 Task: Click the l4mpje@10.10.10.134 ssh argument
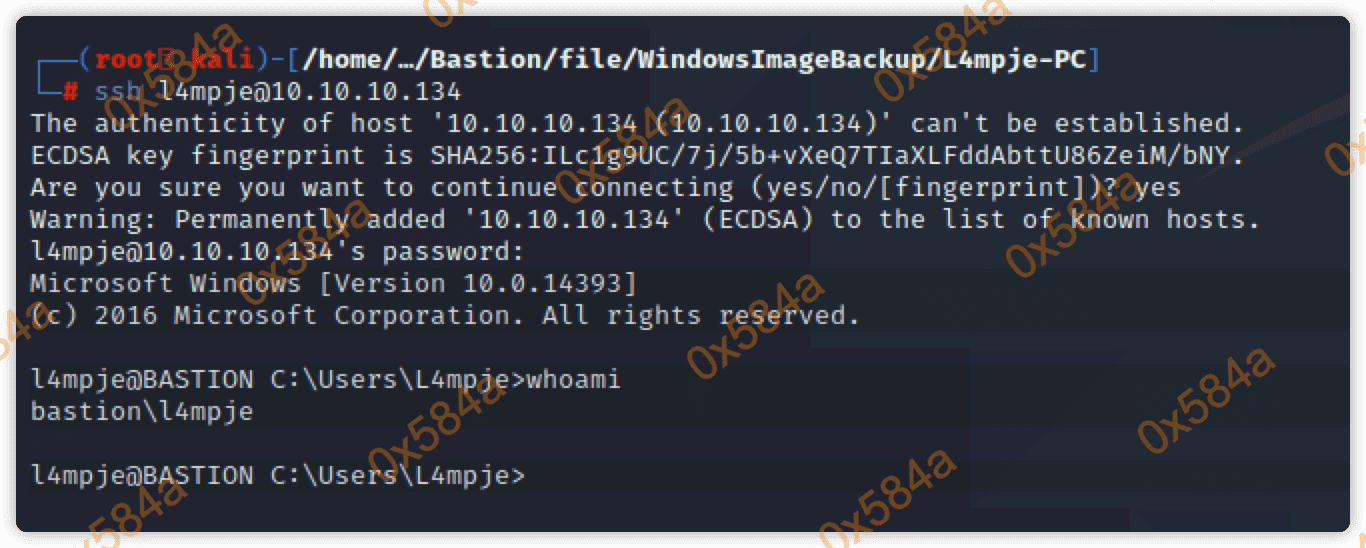(310, 92)
